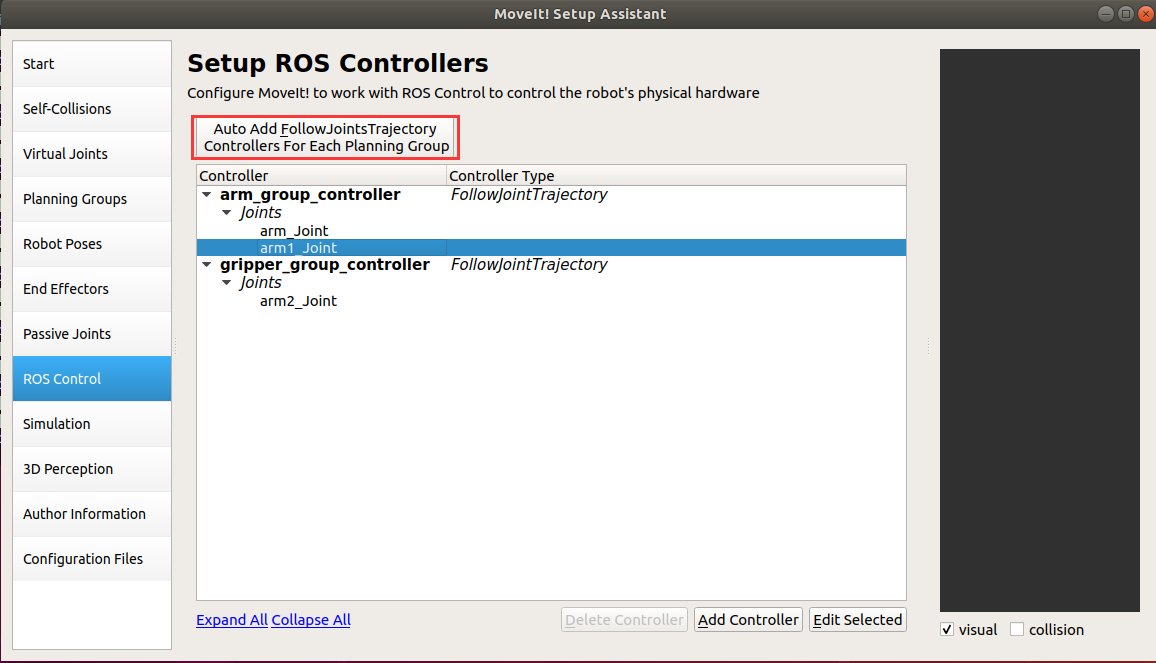Minimize the MoveIt Setup Assistant window
The height and width of the screenshot is (663, 1156).
pyautogui.click(x=1105, y=14)
